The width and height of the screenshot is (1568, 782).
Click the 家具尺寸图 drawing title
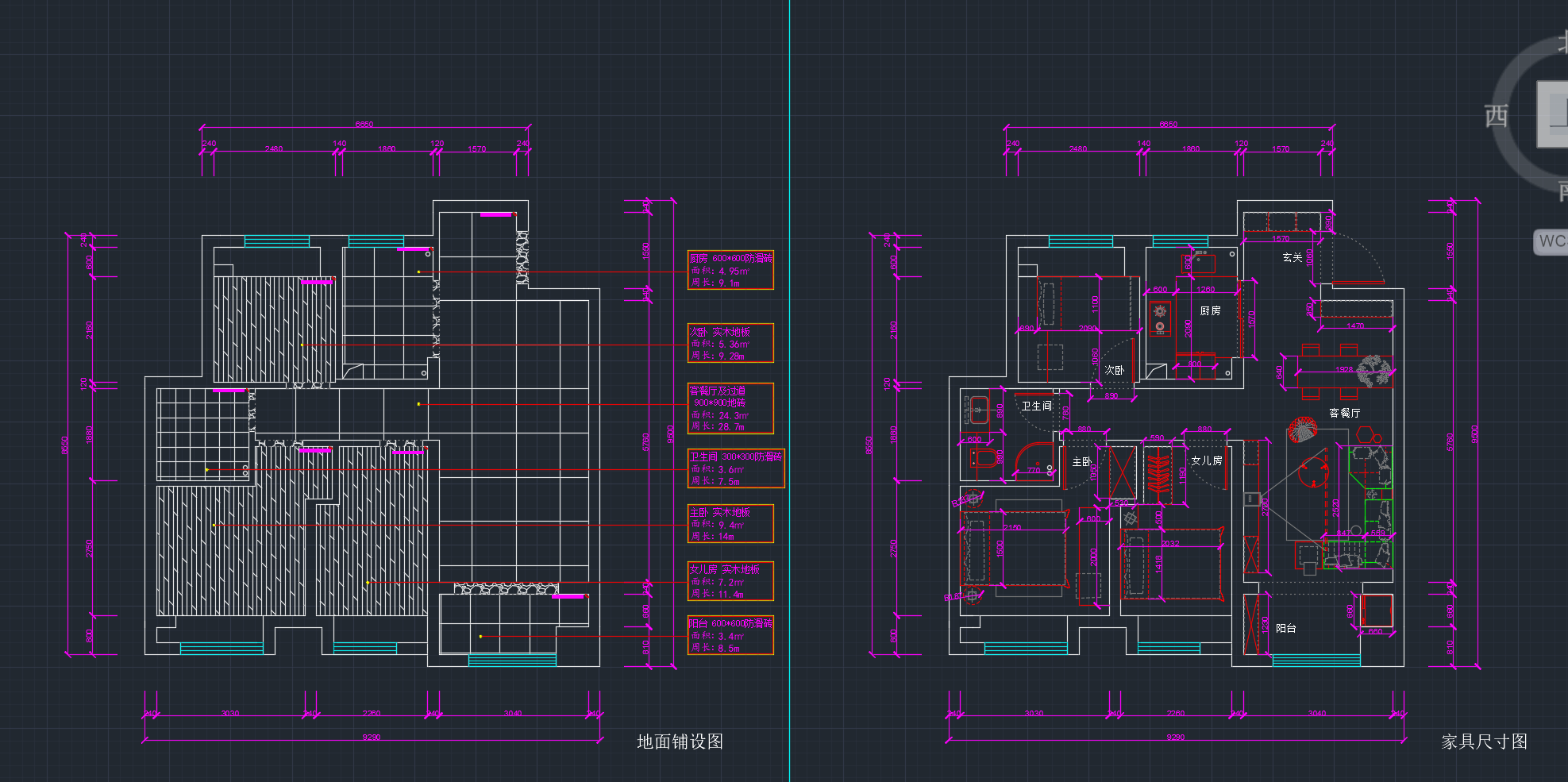click(1484, 742)
